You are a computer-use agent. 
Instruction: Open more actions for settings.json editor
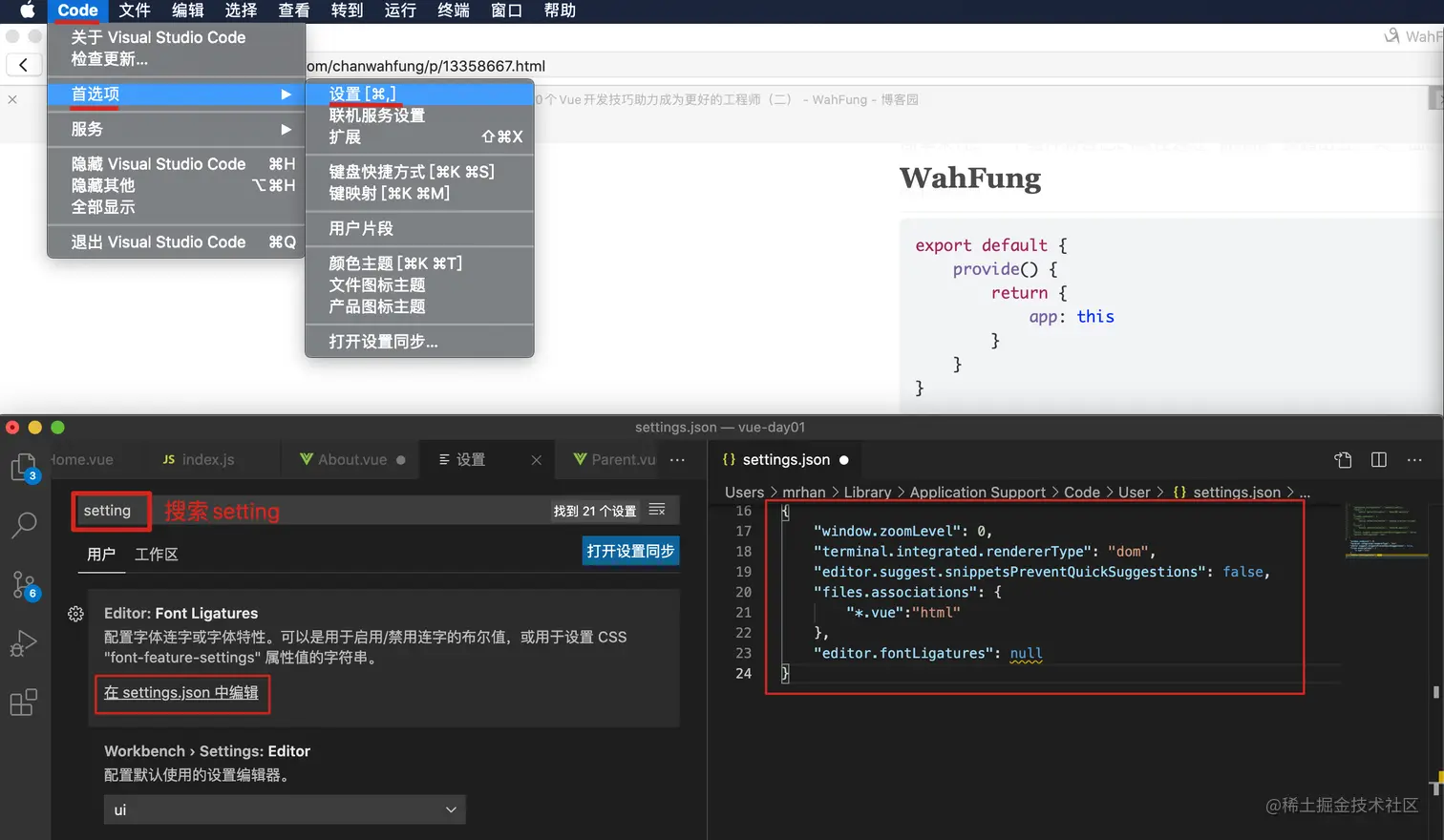click(1414, 459)
